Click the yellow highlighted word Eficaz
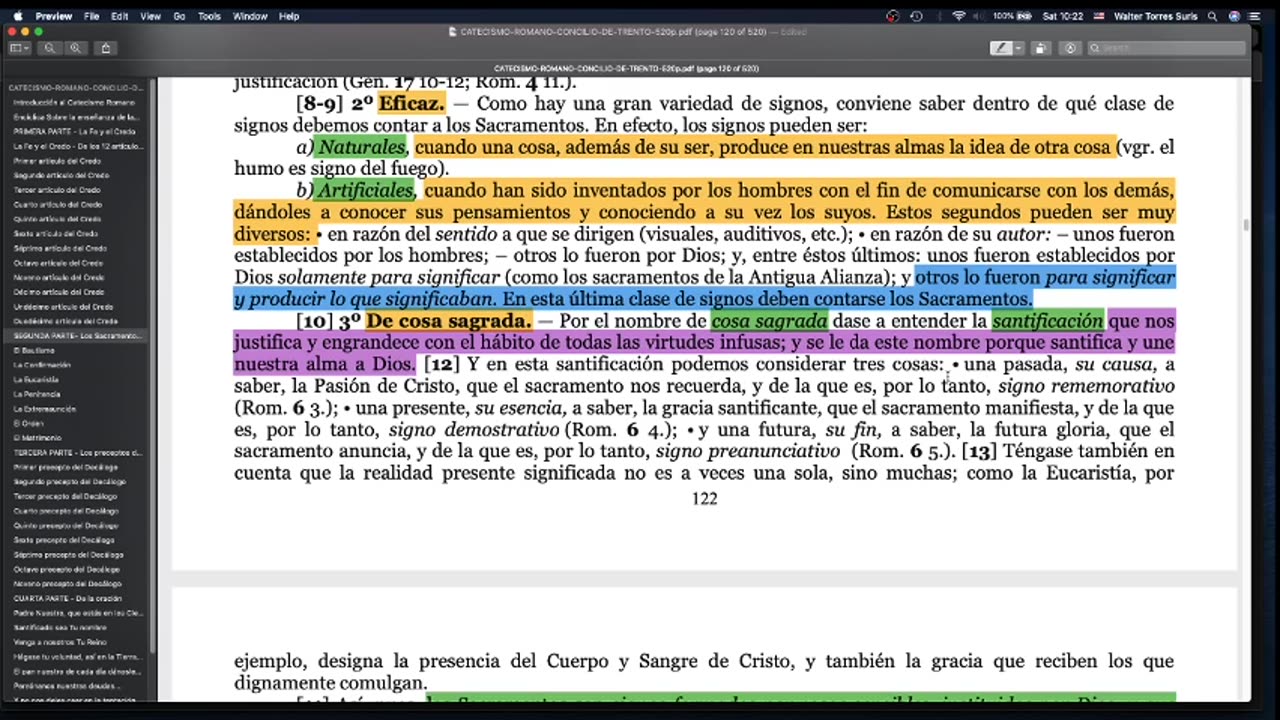 click(x=411, y=103)
